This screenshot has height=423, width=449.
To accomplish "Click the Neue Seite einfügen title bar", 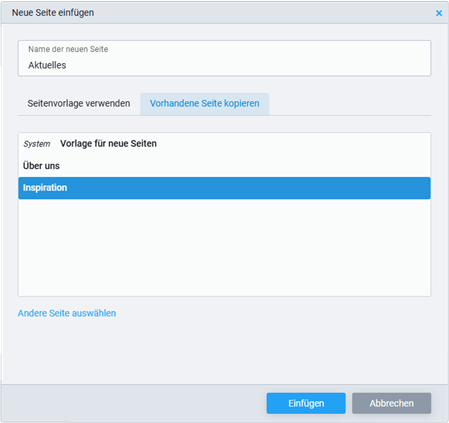I will point(217,13).
